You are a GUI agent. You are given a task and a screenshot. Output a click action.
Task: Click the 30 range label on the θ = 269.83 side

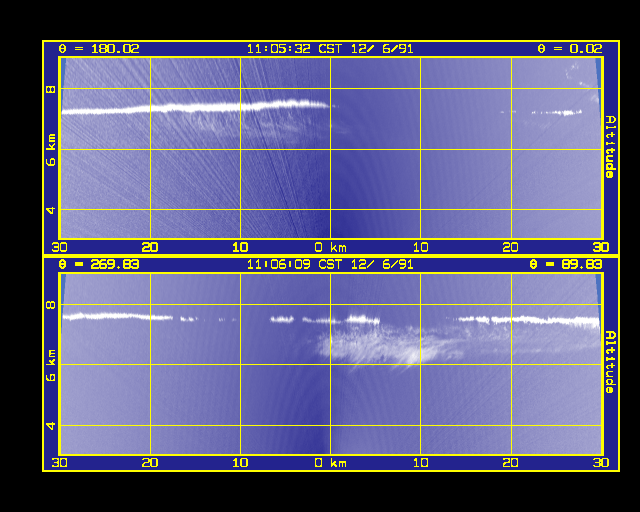coord(60,463)
